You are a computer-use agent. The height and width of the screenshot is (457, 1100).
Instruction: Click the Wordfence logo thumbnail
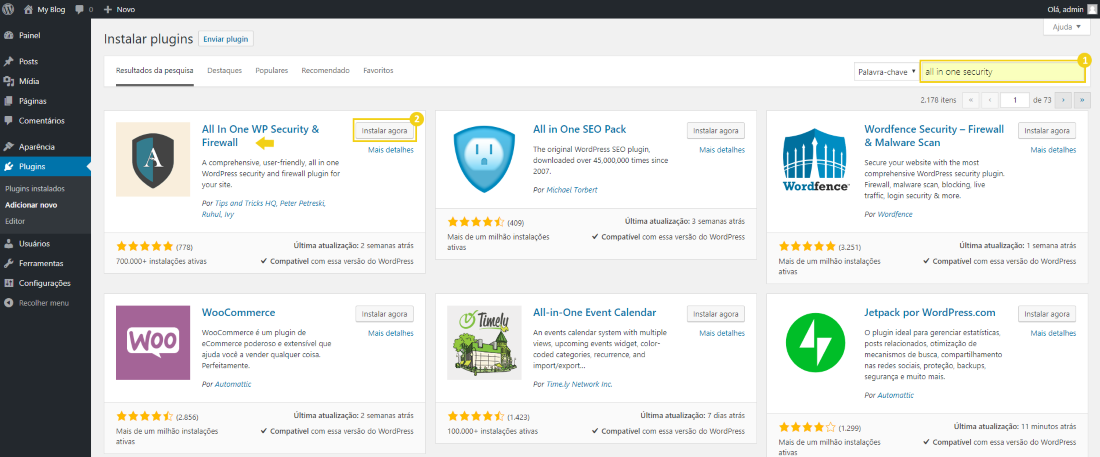pos(816,159)
